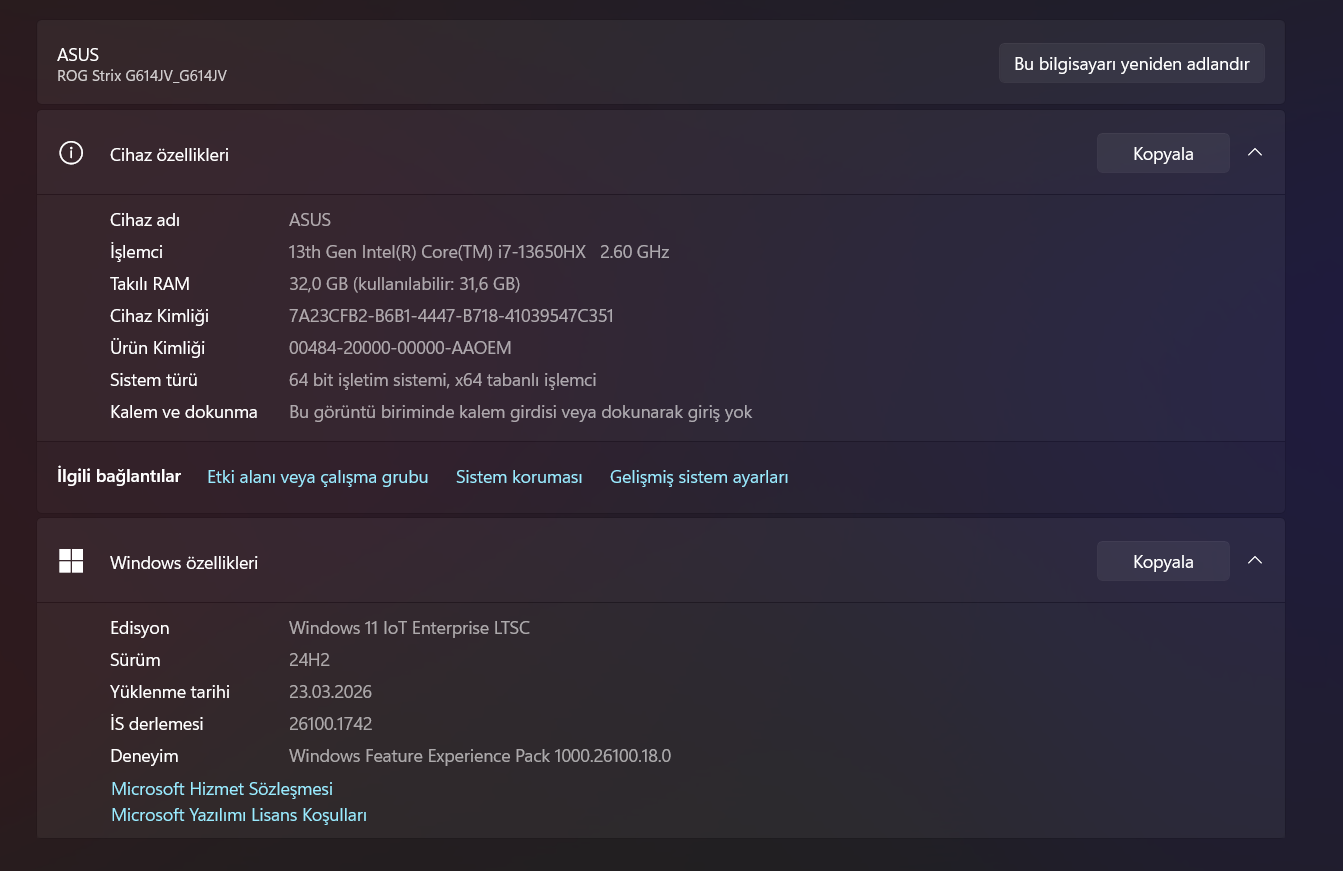Screen dimensions: 1343x871
Task: Click the Kalem ve dokunma label
Action: [184, 412]
